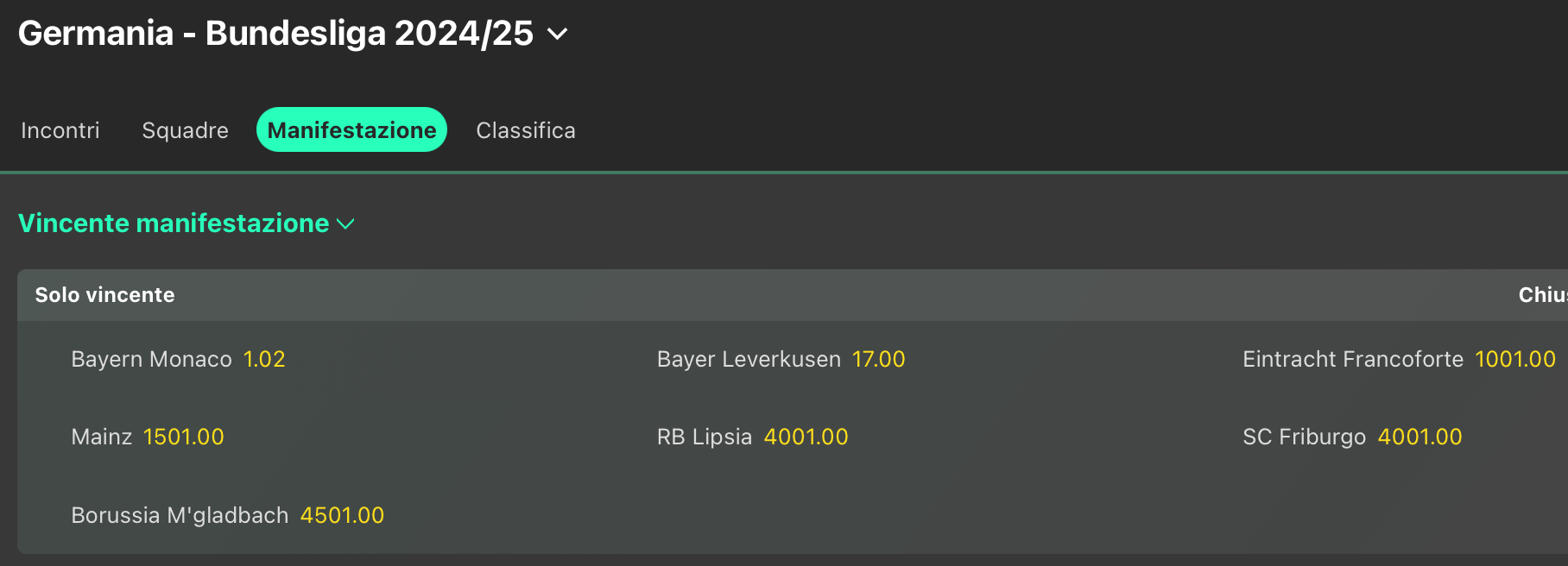The height and width of the screenshot is (566, 1568).
Task: Select the 17.00 odds for Bayer Leverkusen
Action: pyautogui.click(x=878, y=360)
